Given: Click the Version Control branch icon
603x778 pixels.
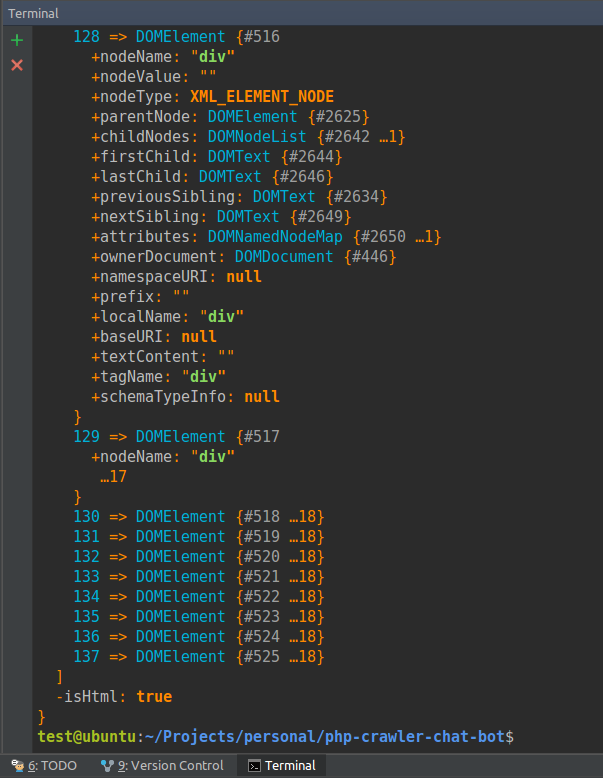Looking at the screenshot, I should (107, 766).
